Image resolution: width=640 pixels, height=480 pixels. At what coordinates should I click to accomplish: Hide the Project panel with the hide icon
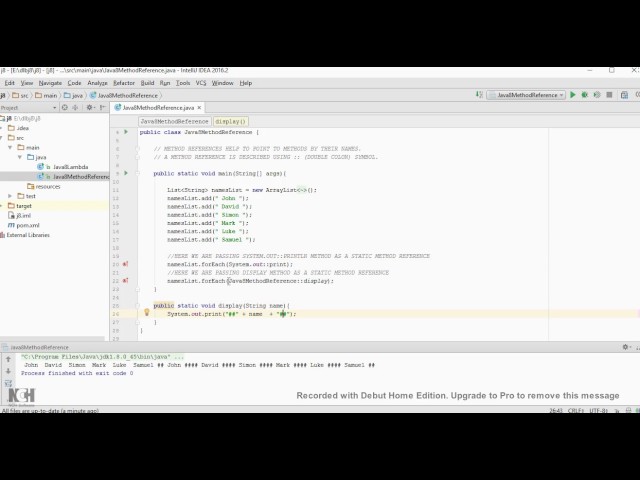102,107
